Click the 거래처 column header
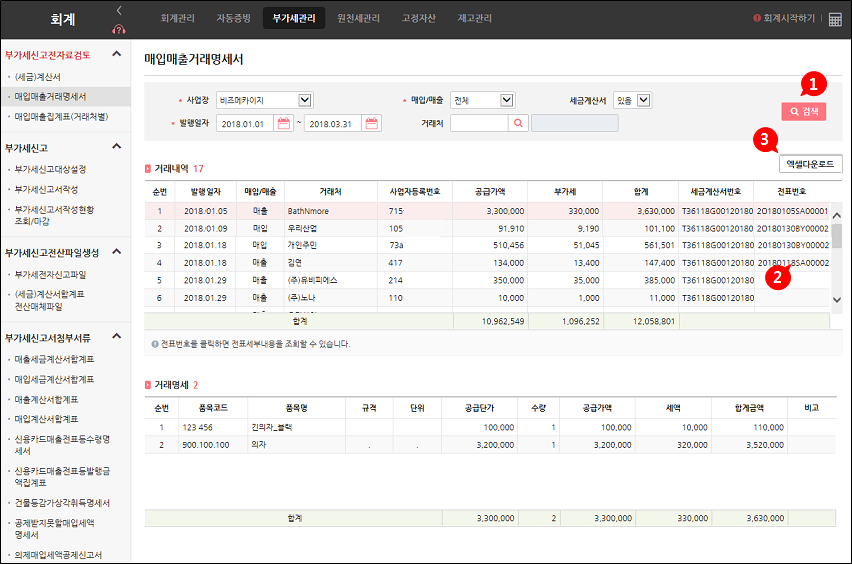Screen dimensions: 852x564 coord(330,192)
